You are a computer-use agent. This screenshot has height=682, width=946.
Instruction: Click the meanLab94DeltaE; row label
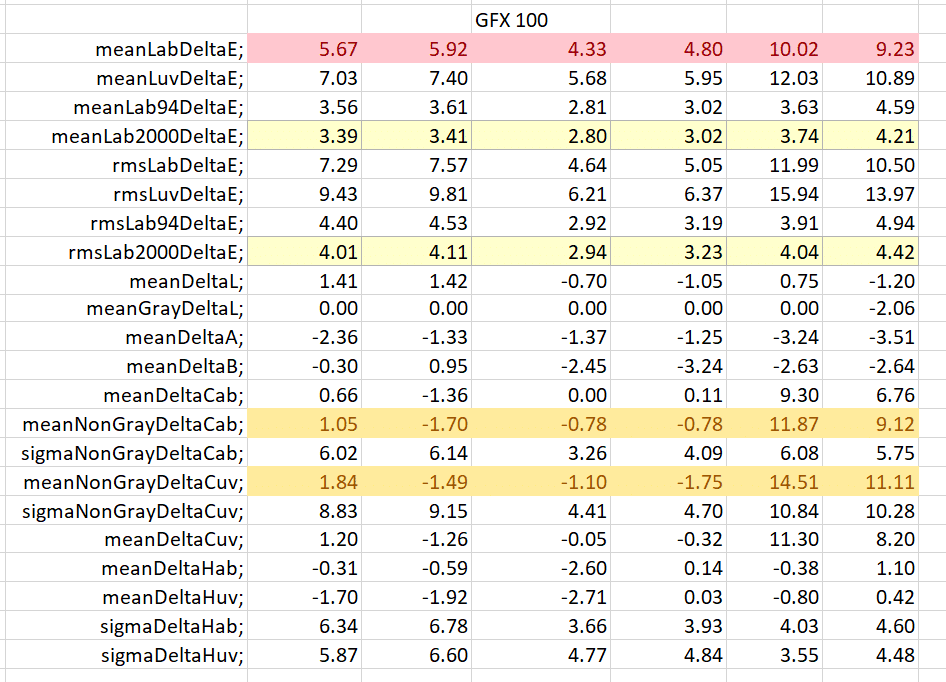point(159,107)
